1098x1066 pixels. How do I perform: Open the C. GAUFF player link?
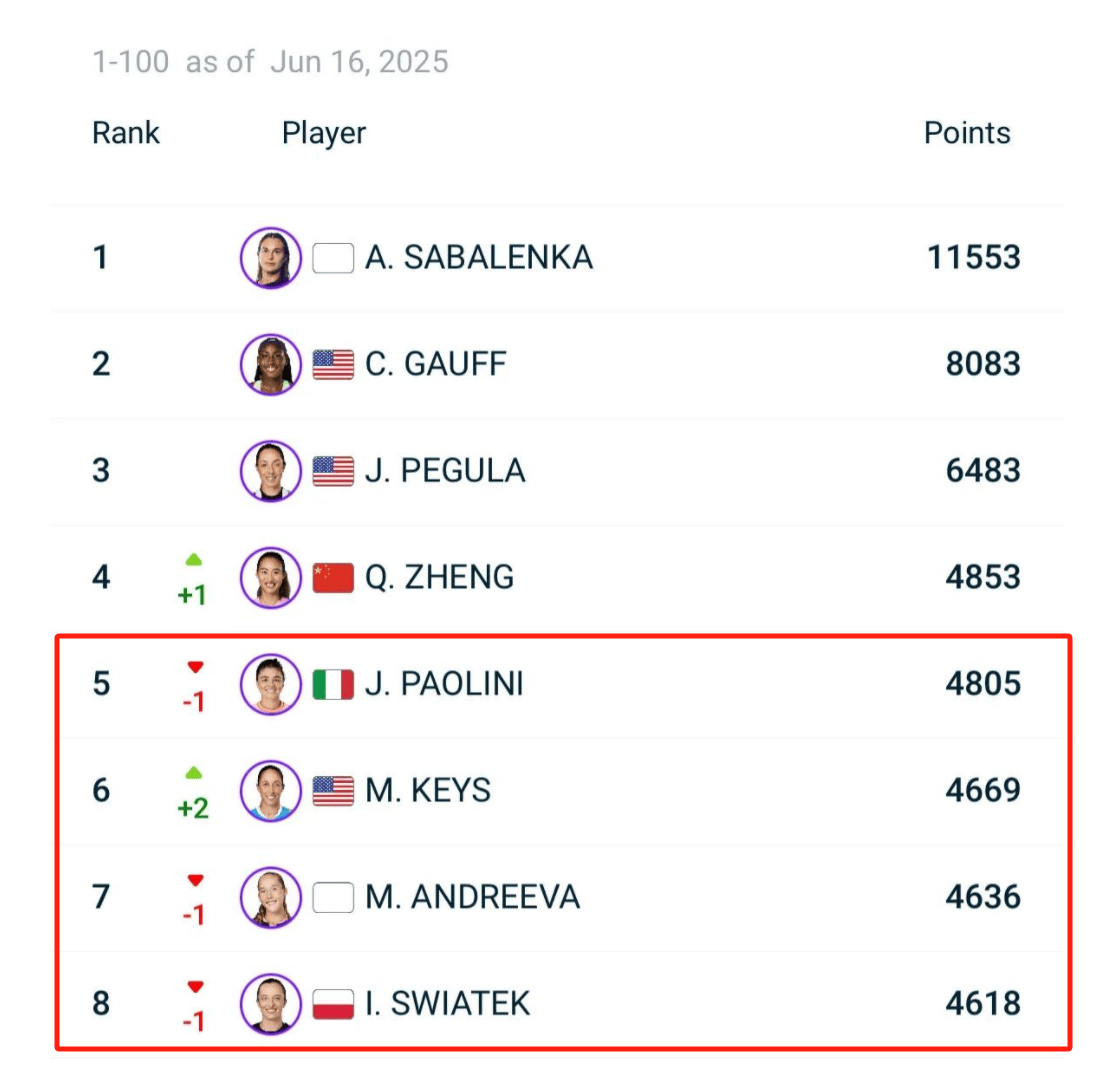pos(435,364)
